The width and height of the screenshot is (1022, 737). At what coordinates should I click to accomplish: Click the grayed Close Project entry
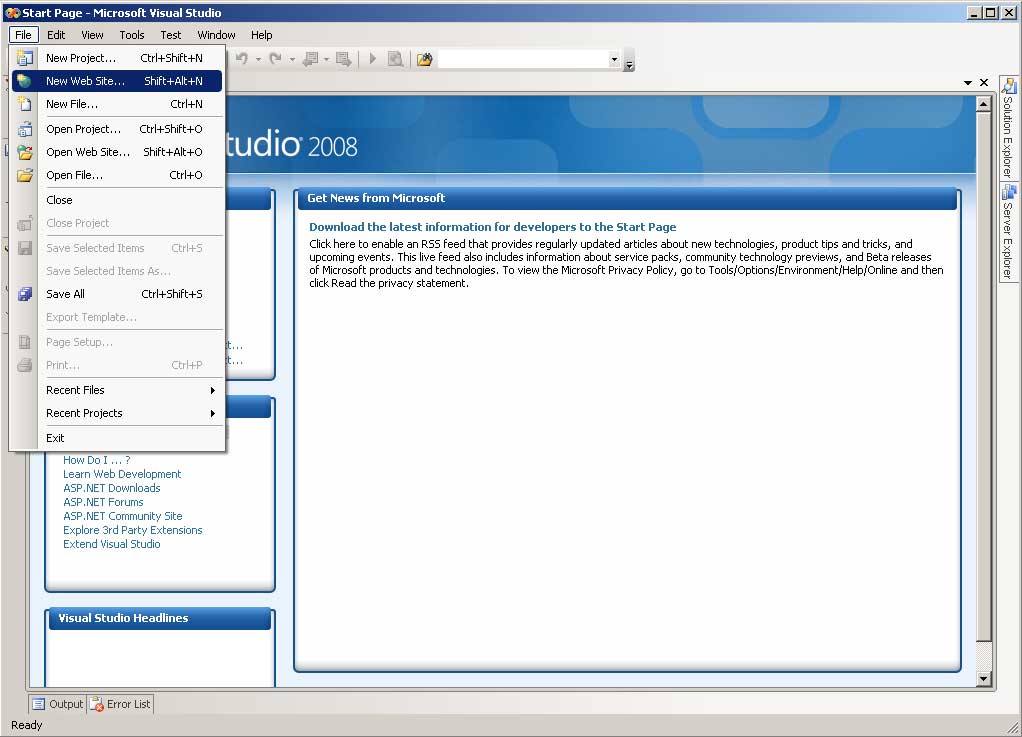[x=117, y=223]
